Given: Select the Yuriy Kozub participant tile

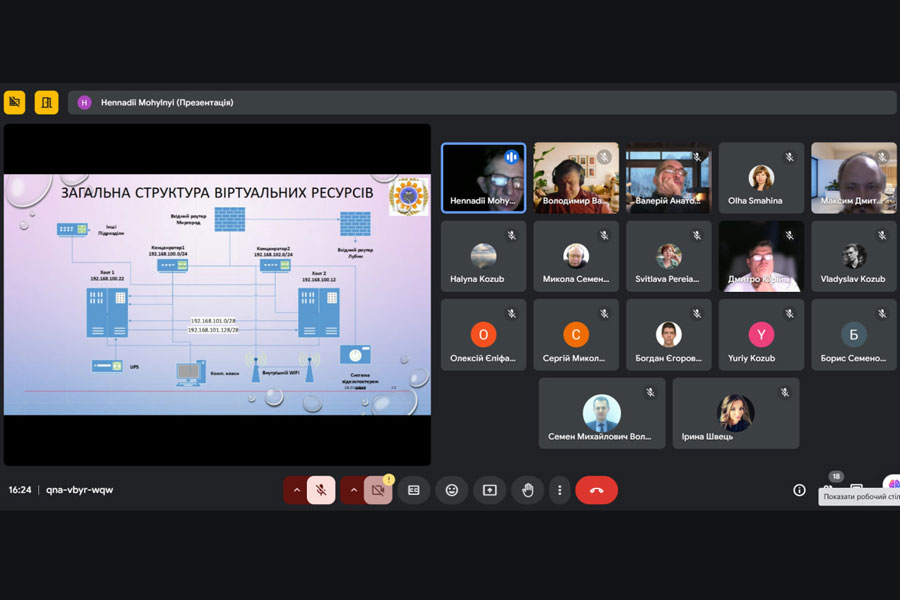Looking at the screenshot, I should point(761,335).
